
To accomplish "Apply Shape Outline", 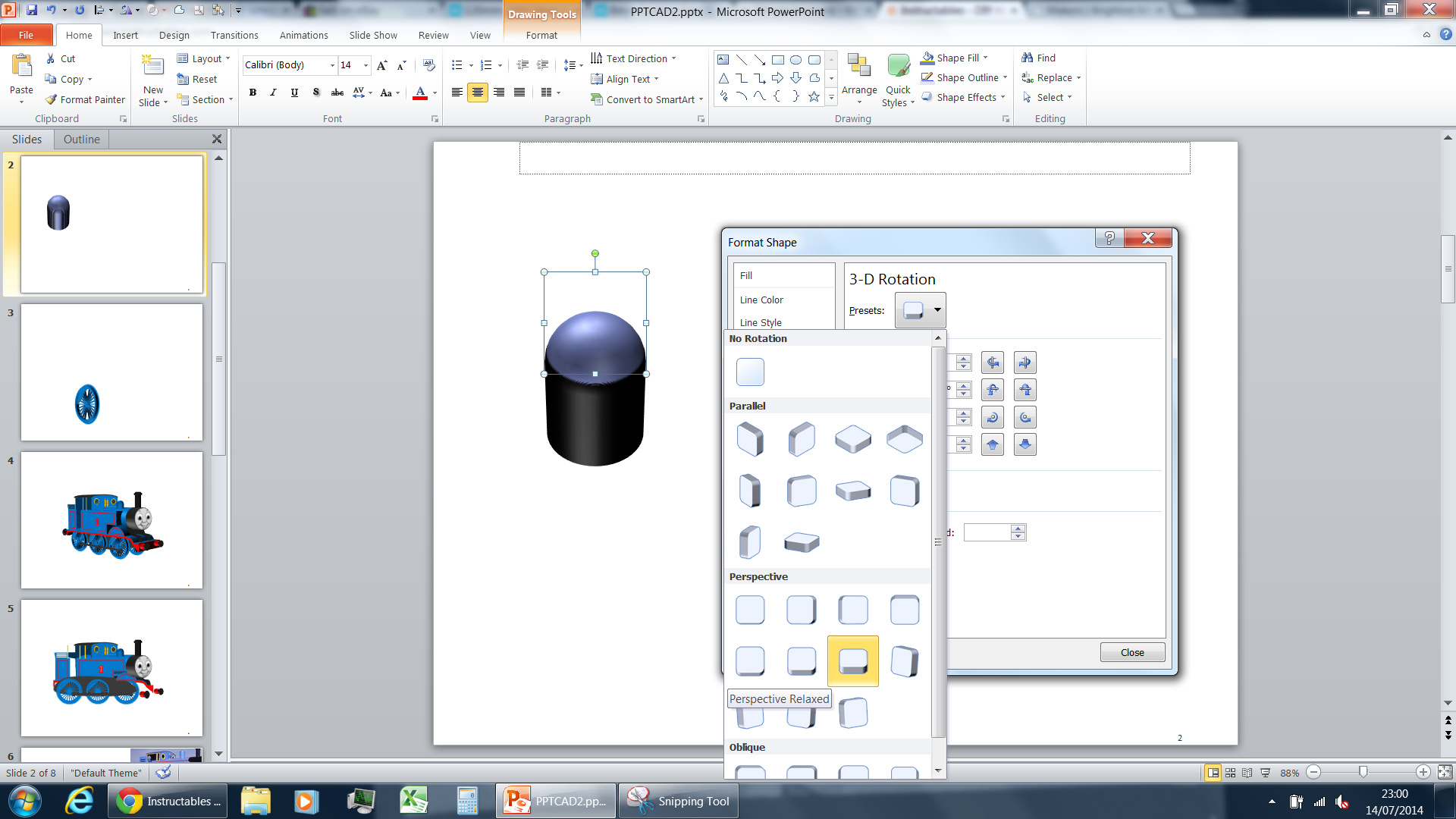I will [x=962, y=77].
